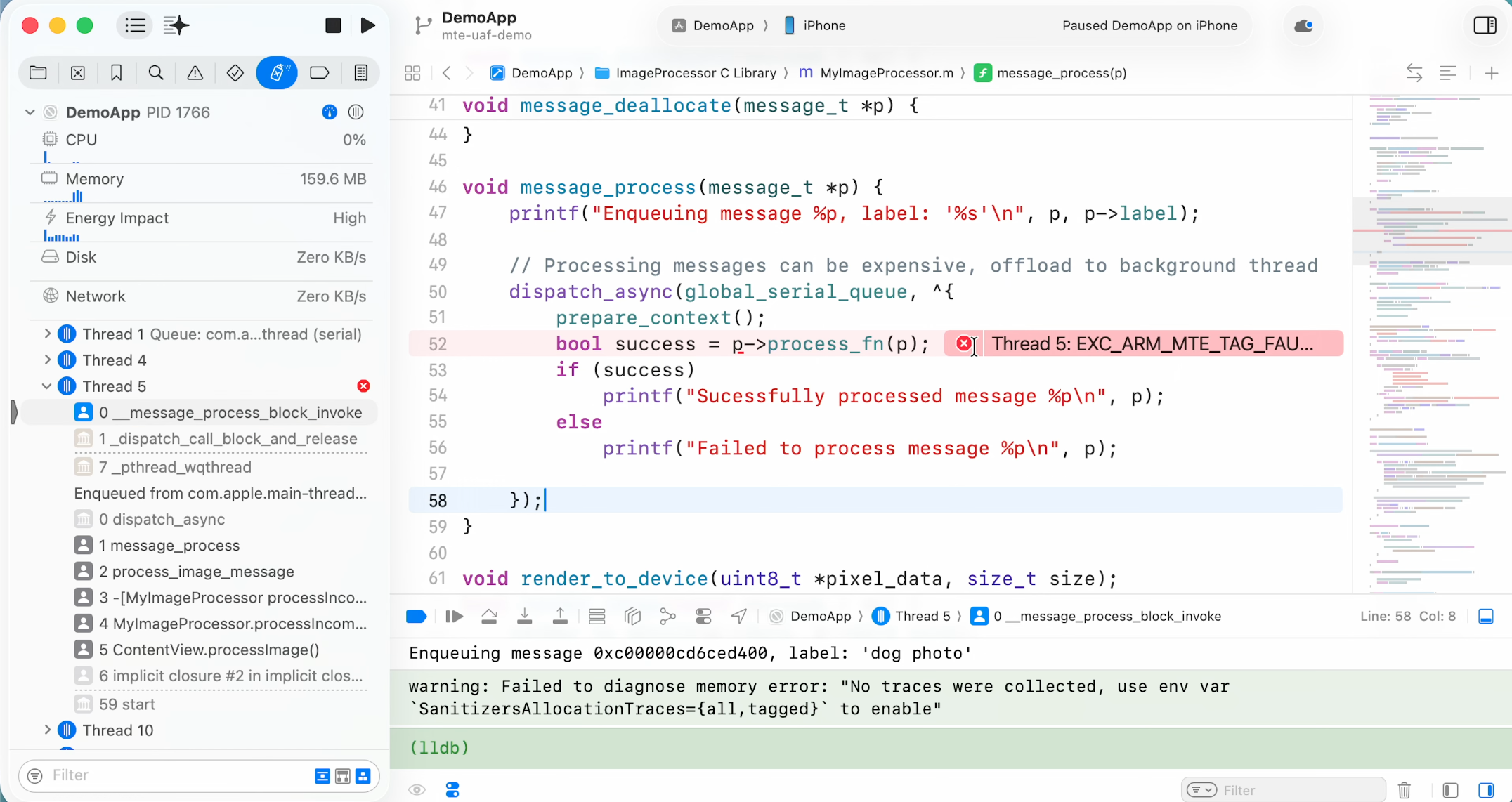Select MyImageProcessor.m breadcrumb
This screenshot has width=1512, height=802.
876,73
